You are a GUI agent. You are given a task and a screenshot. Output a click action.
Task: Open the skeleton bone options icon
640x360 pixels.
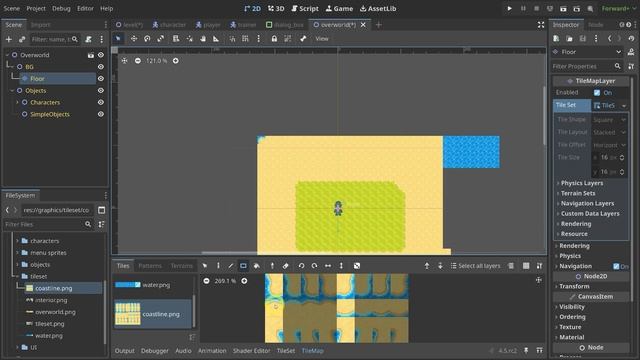click(x=303, y=39)
